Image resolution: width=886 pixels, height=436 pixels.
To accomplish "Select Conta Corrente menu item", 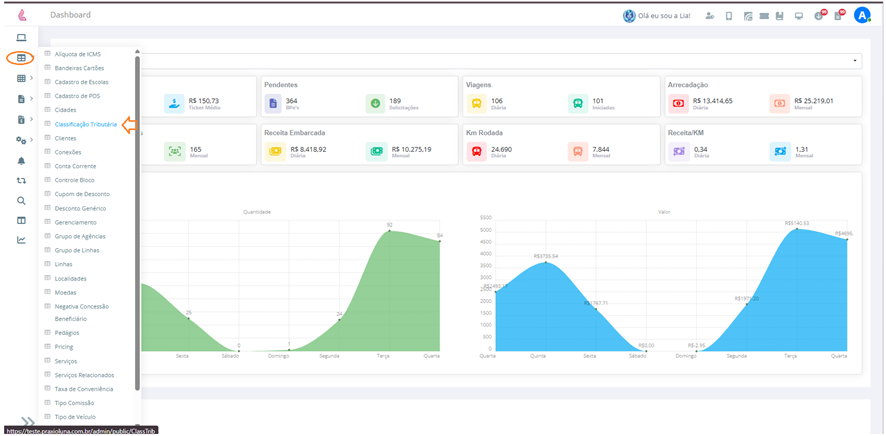I will coord(75,166).
